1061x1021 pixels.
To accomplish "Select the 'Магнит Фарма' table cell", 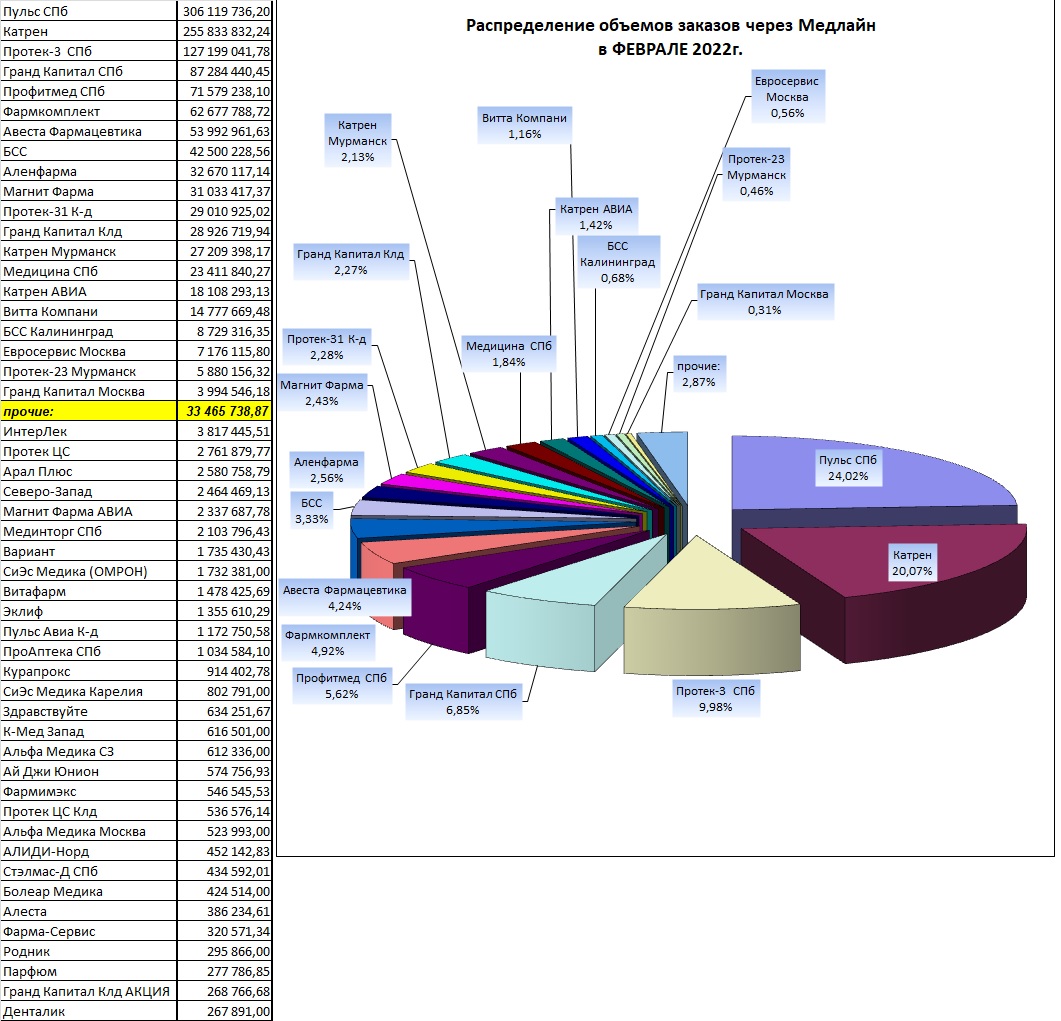I will (88, 191).
